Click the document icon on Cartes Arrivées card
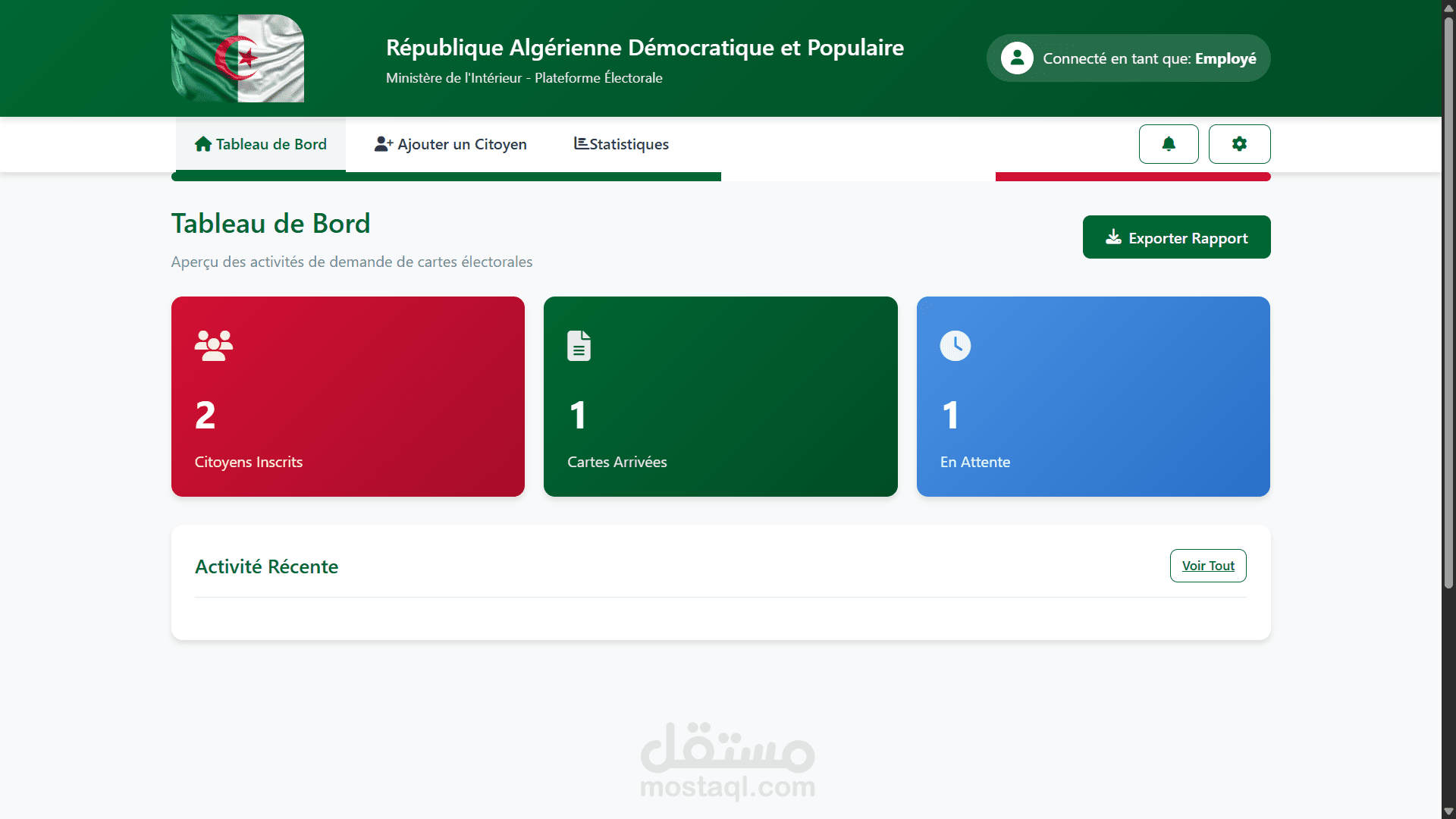Image resolution: width=1456 pixels, height=819 pixels. pyautogui.click(x=579, y=346)
